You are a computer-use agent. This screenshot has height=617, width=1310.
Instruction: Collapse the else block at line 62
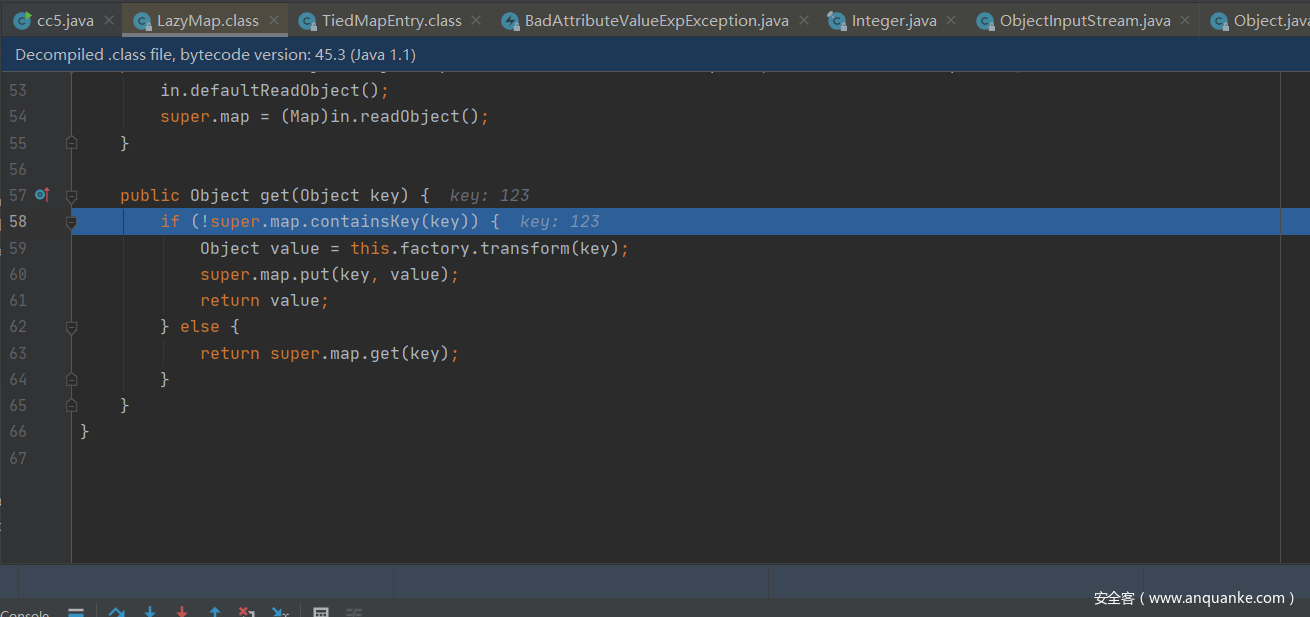pyautogui.click(x=71, y=327)
